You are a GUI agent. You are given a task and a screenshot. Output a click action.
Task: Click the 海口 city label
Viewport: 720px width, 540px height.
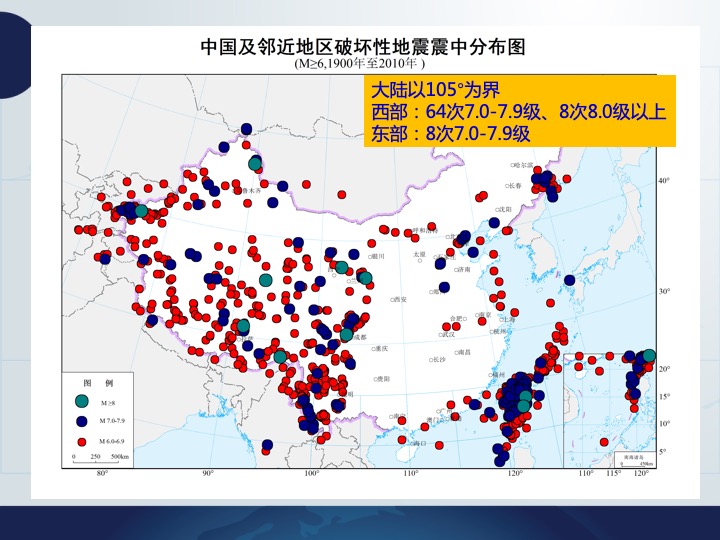click(x=418, y=444)
